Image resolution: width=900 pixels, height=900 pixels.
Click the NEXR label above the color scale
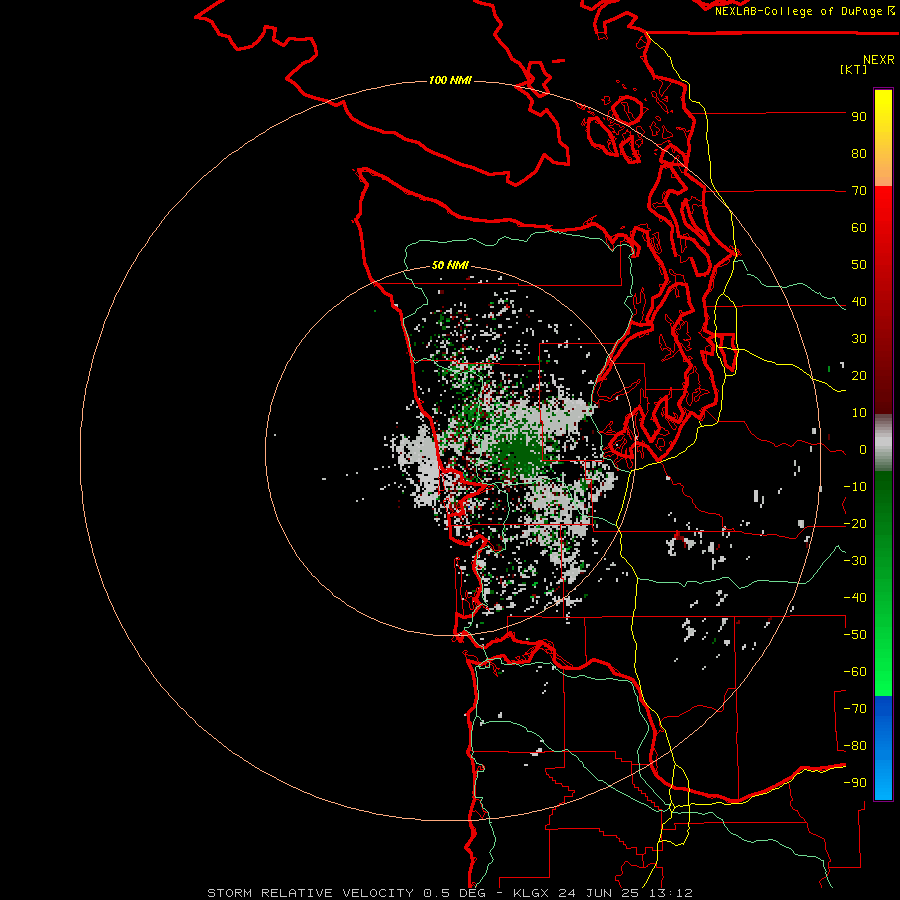(879, 59)
